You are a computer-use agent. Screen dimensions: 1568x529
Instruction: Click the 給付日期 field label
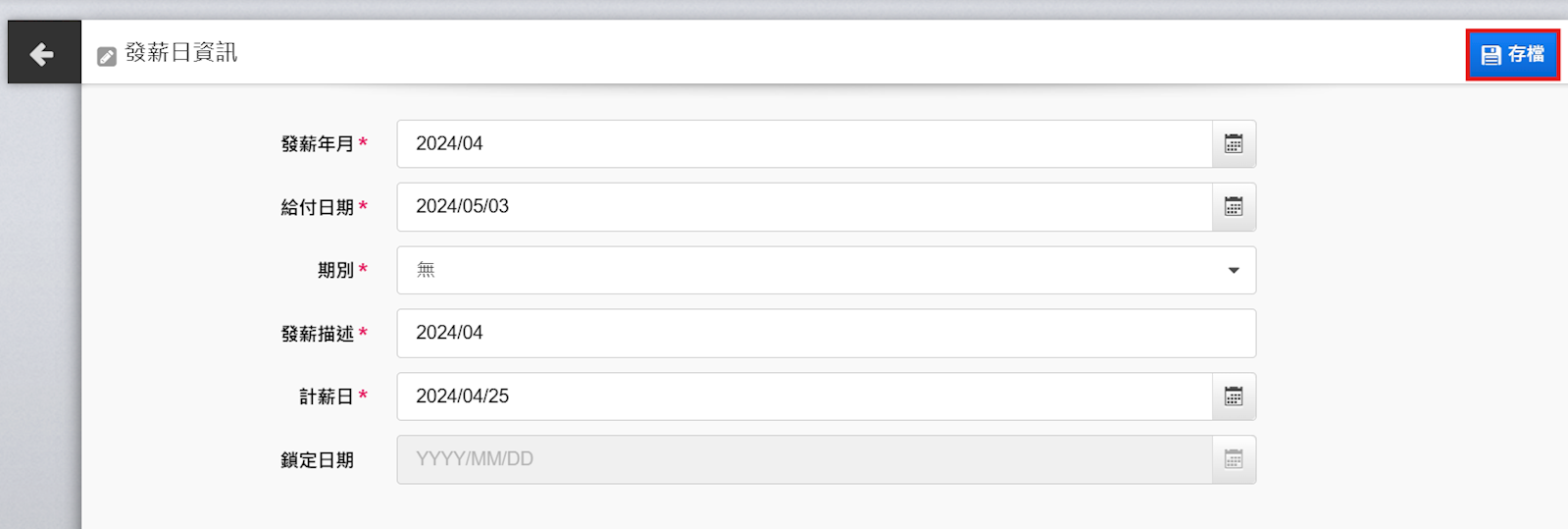tap(317, 207)
